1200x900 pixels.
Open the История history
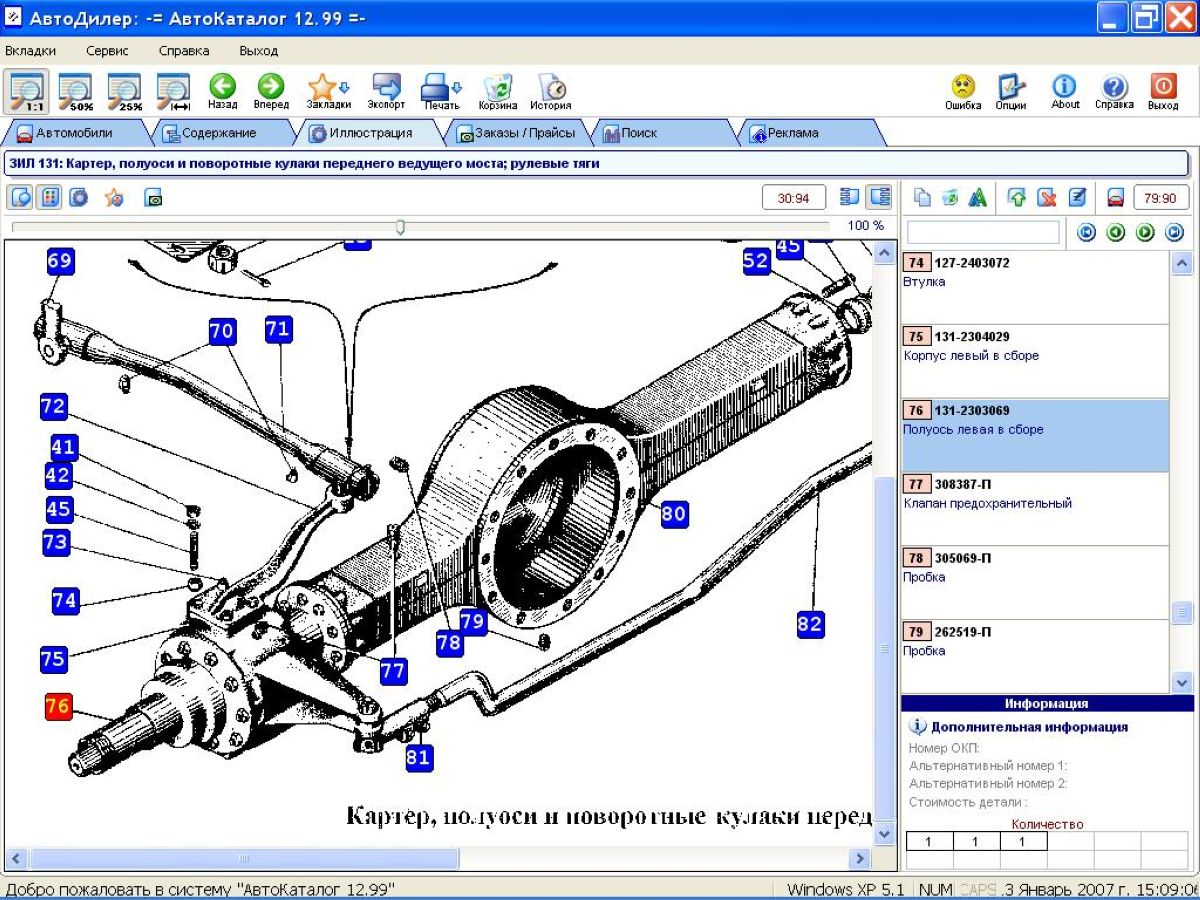(x=551, y=92)
